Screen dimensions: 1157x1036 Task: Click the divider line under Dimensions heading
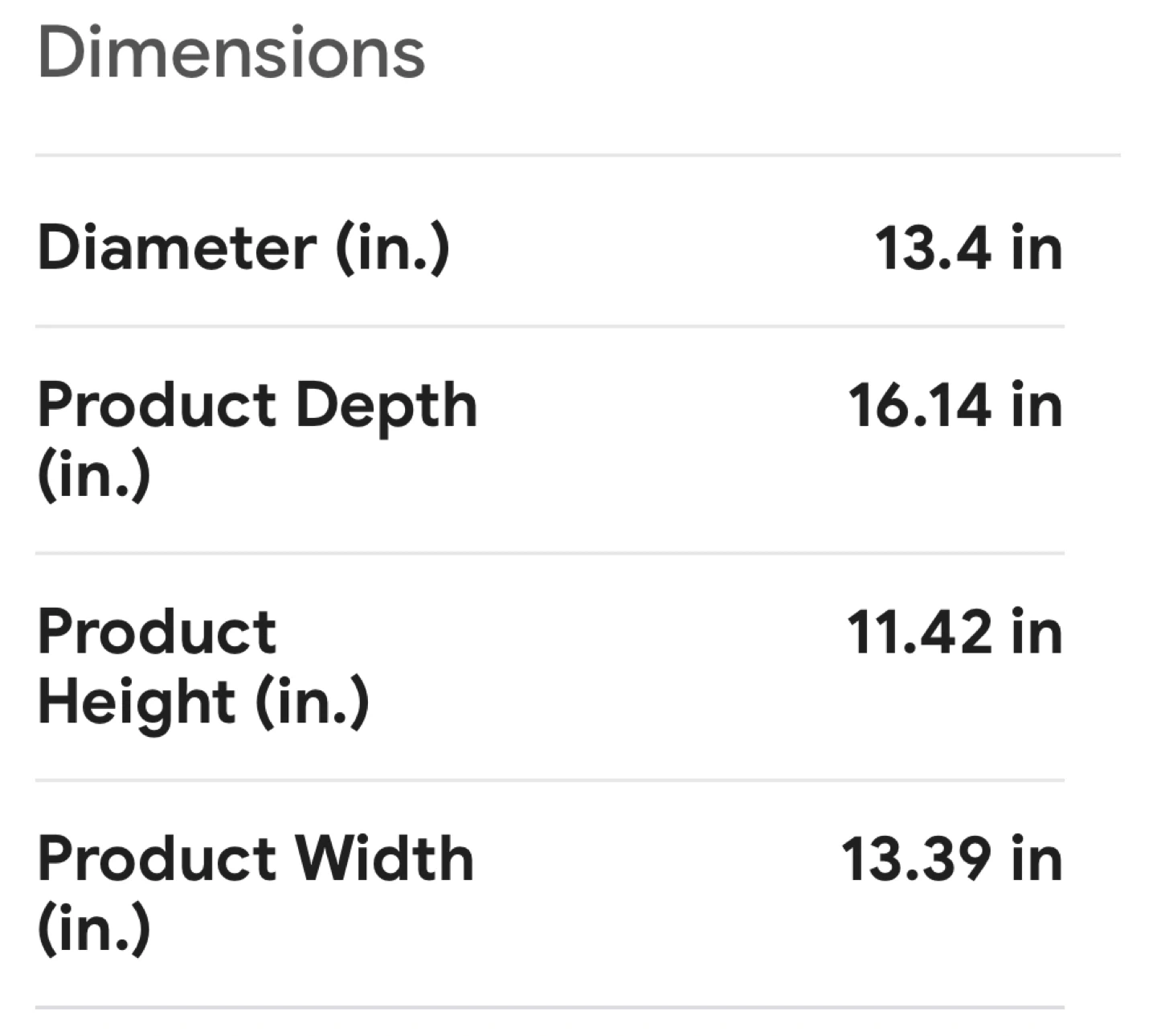pyautogui.click(x=577, y=155)
